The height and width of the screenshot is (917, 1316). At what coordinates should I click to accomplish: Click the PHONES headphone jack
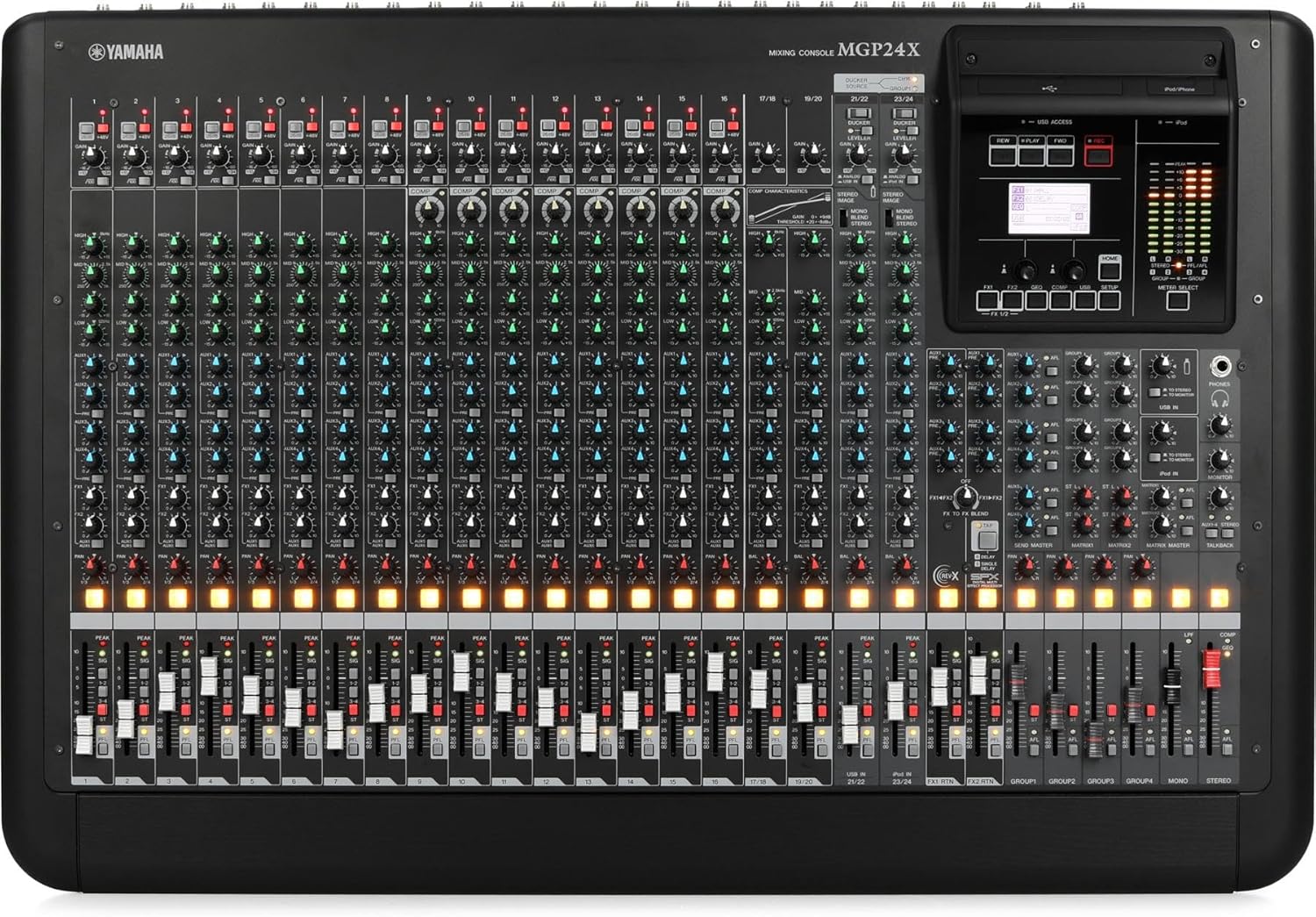coord(1219,367)
